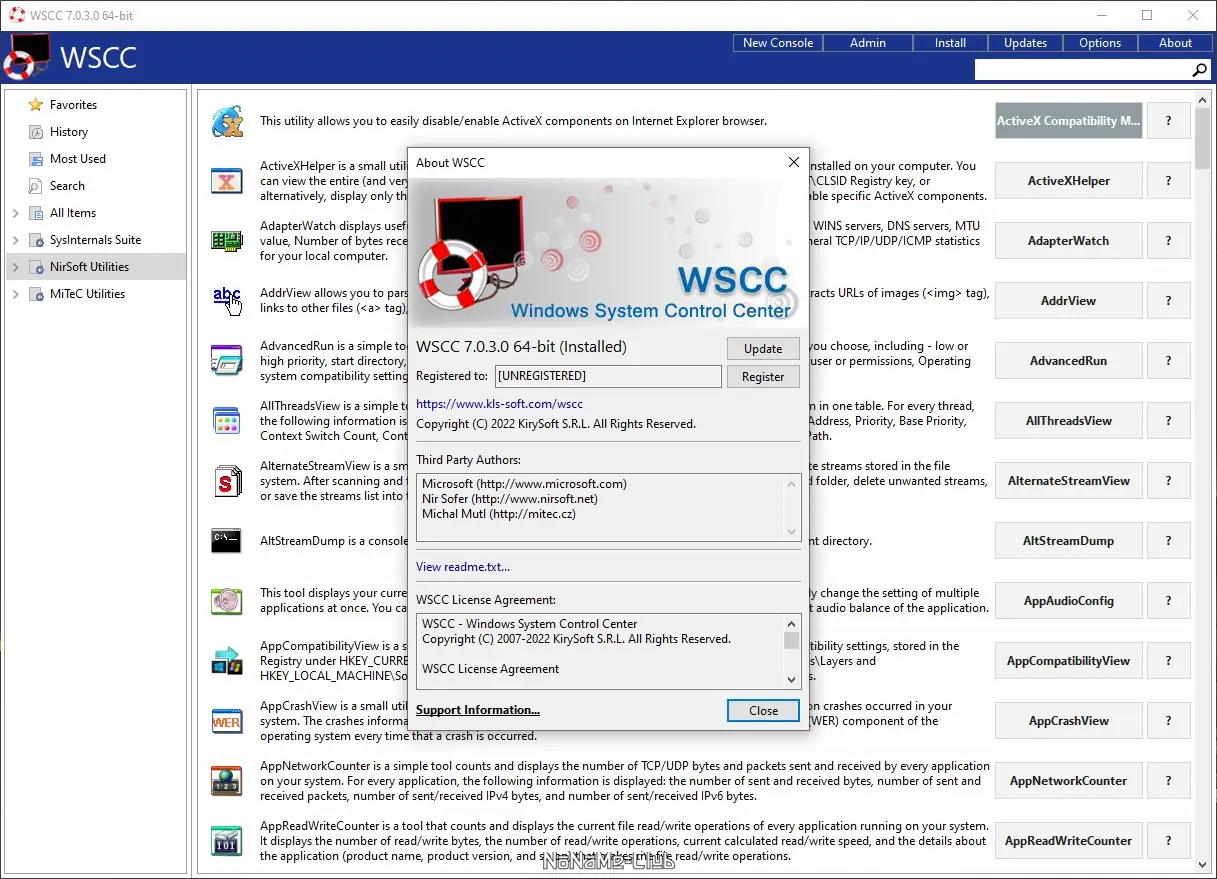Screen dimensions: 1217x879
Task: Click the NirSoft Utilities folder icon
Action: [36, 267]
